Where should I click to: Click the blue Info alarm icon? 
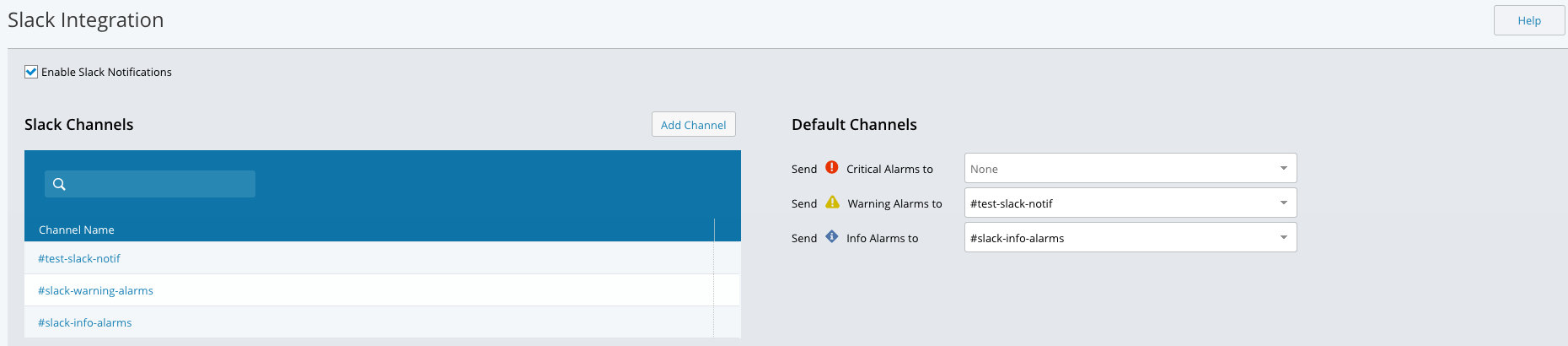pyautogui.click(x=831, y=236)
